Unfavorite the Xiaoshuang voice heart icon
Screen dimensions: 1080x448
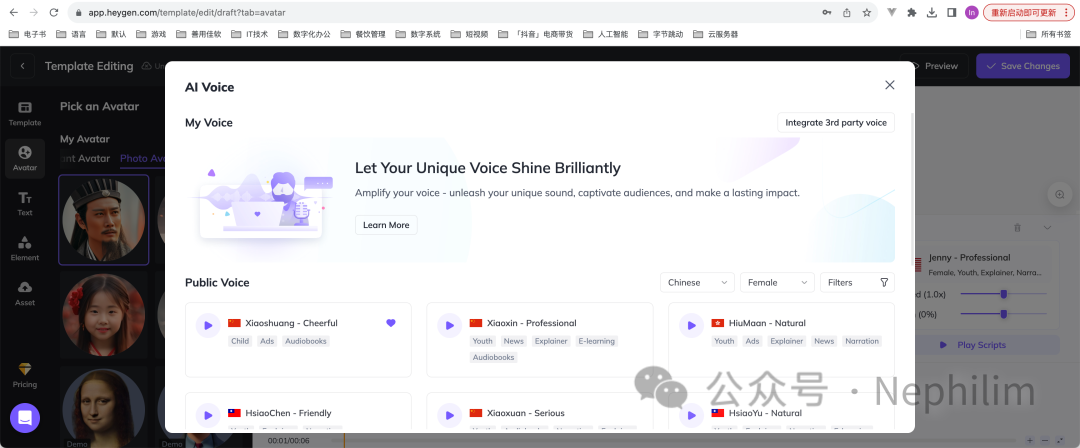point(391,323)
